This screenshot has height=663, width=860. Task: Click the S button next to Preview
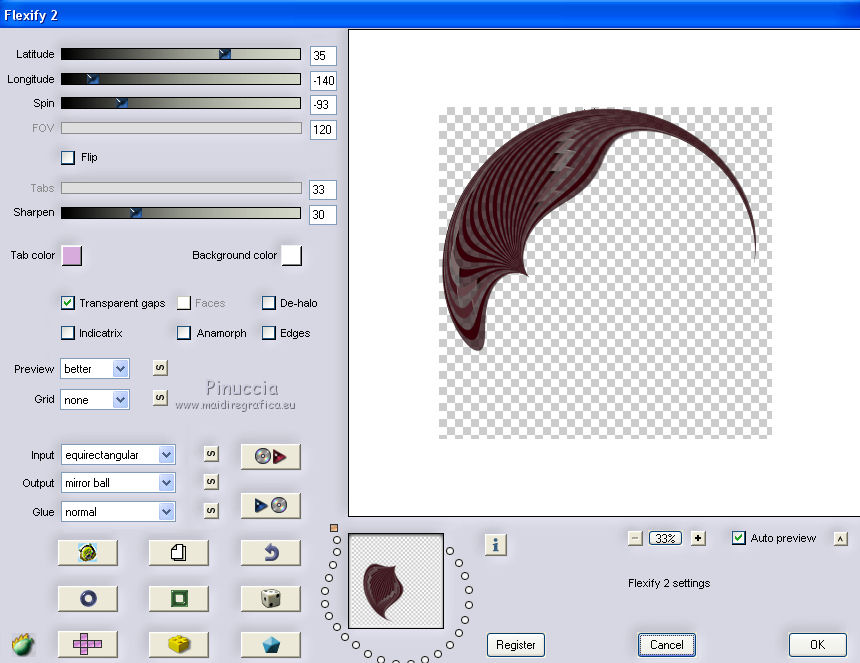[x=160, y=367]
